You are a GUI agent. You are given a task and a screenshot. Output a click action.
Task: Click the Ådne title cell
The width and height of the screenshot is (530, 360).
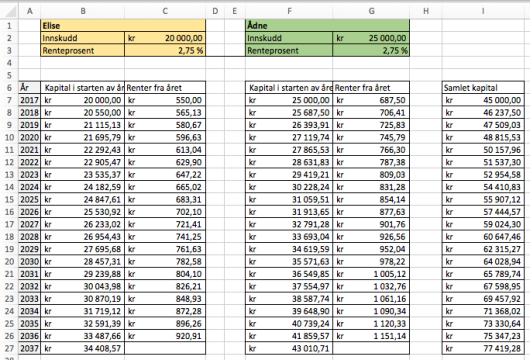327,26
